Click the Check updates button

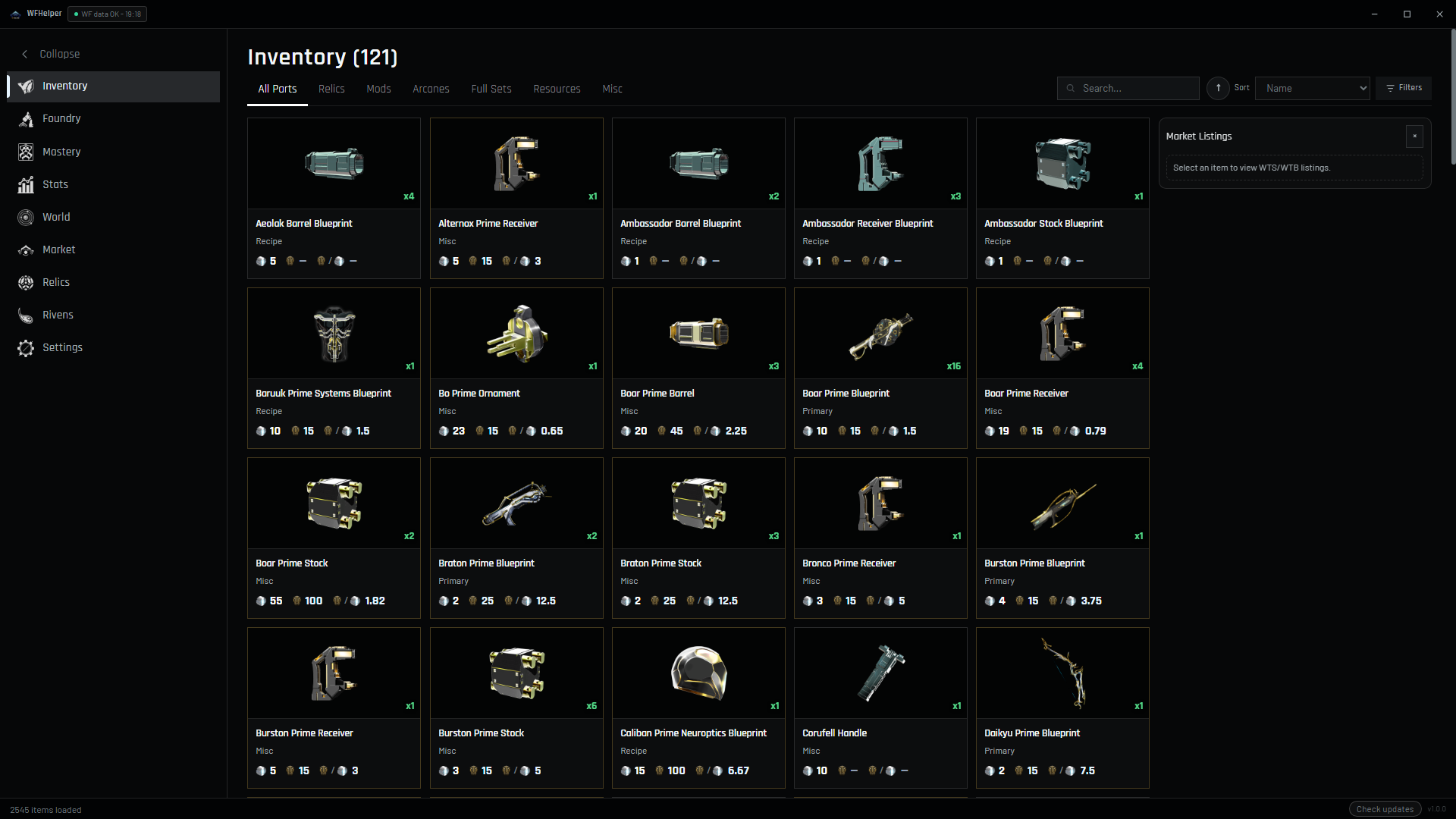click(1385, 809)
